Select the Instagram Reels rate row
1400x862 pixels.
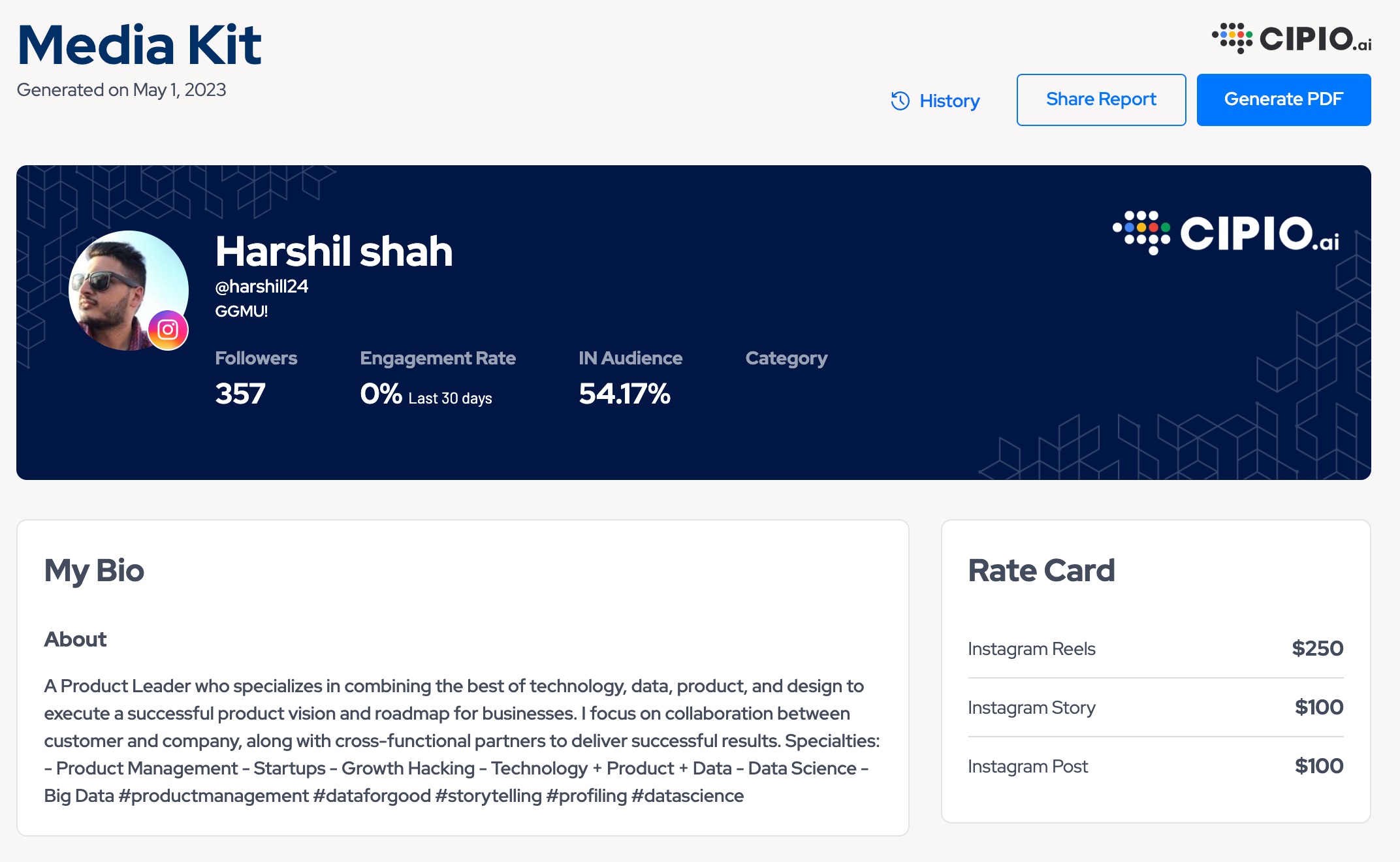(1154, 648)
